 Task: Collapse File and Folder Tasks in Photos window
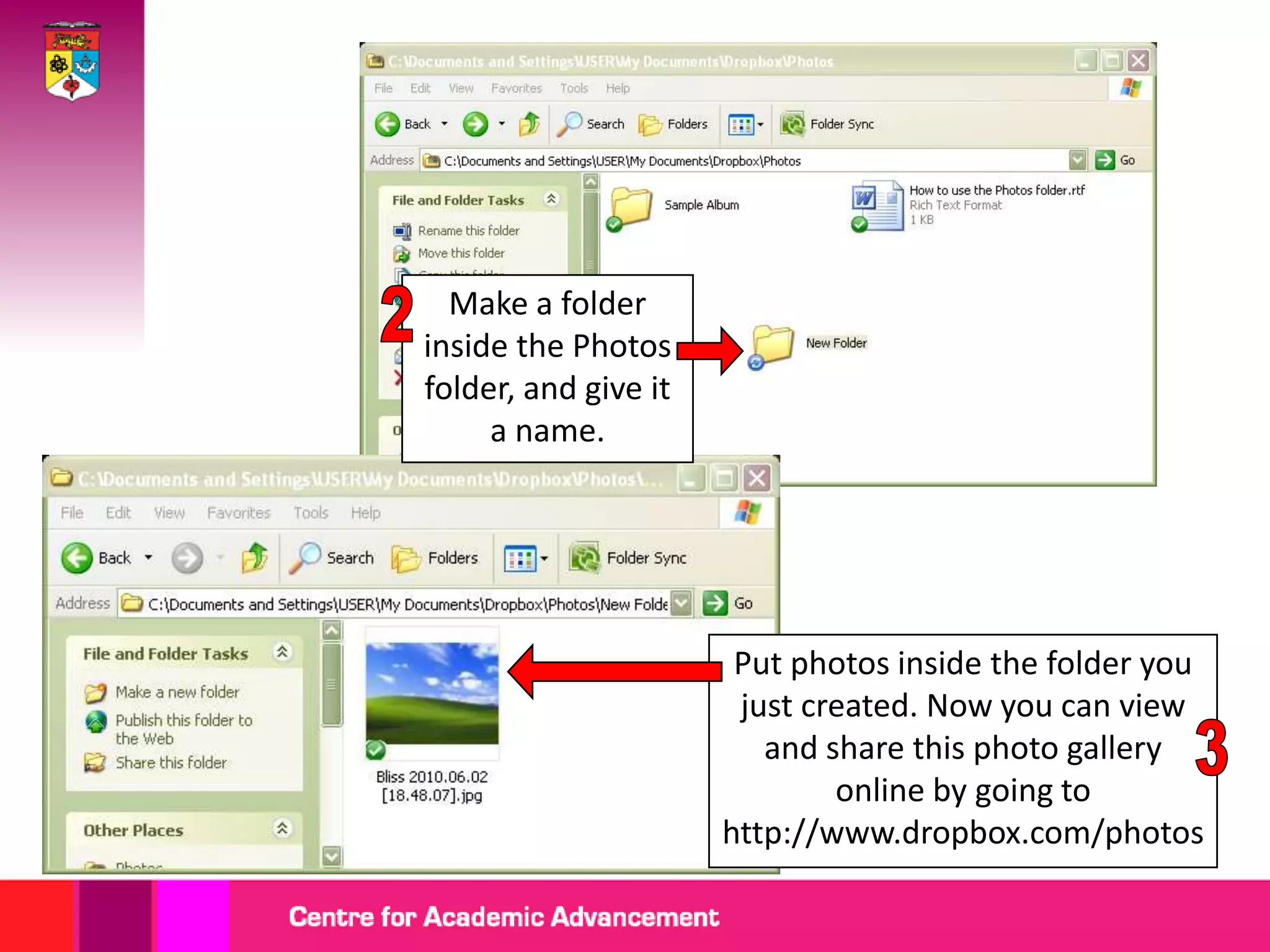[551, 198]
